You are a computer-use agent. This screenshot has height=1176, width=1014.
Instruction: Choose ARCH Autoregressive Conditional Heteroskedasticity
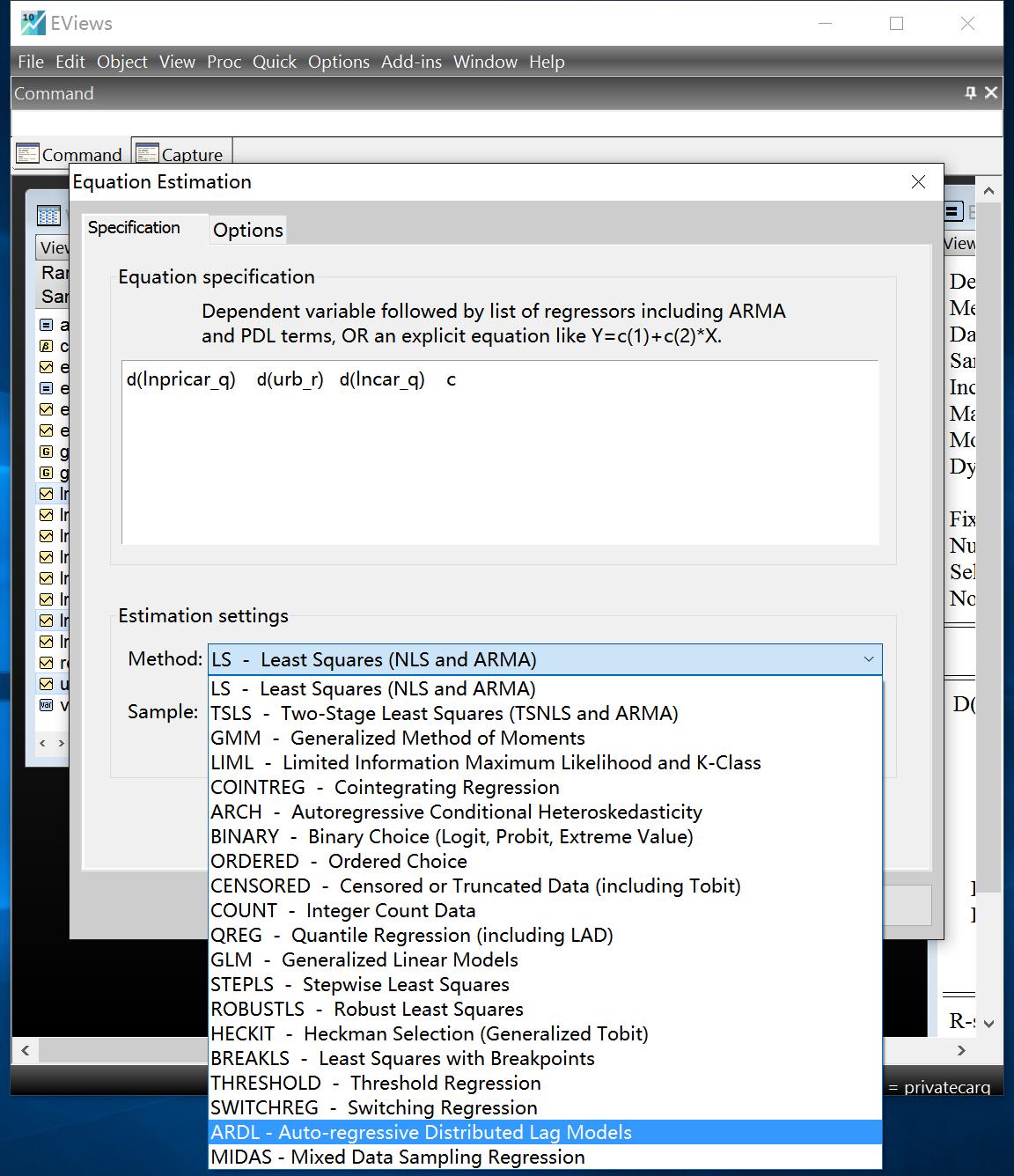(x=545, y=812)
